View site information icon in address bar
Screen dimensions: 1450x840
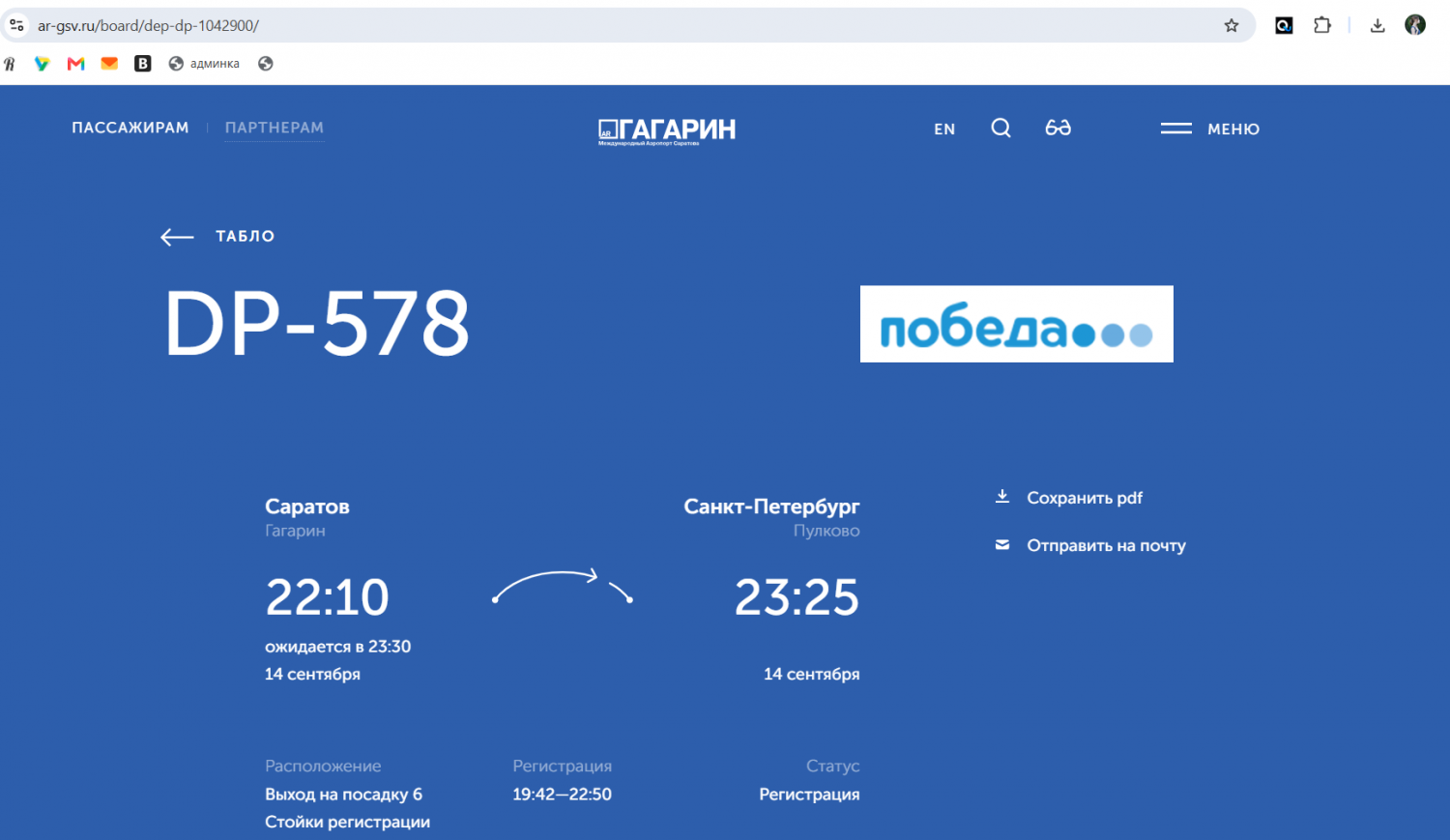[16, 26]
